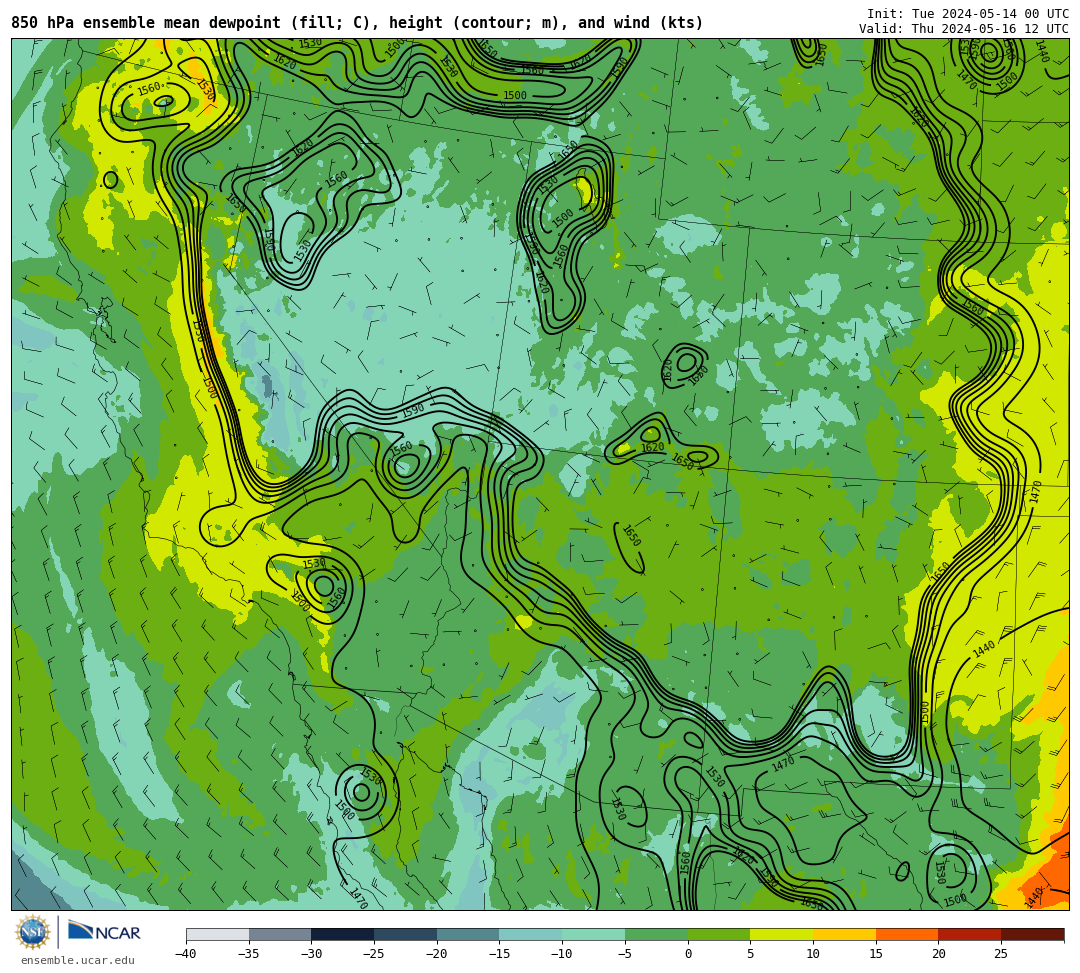Image resolution: width=1080 pixels, height=973 pixels.
Task: Pick the orange 15 to 20 swatch
Action: coord(907,934)
